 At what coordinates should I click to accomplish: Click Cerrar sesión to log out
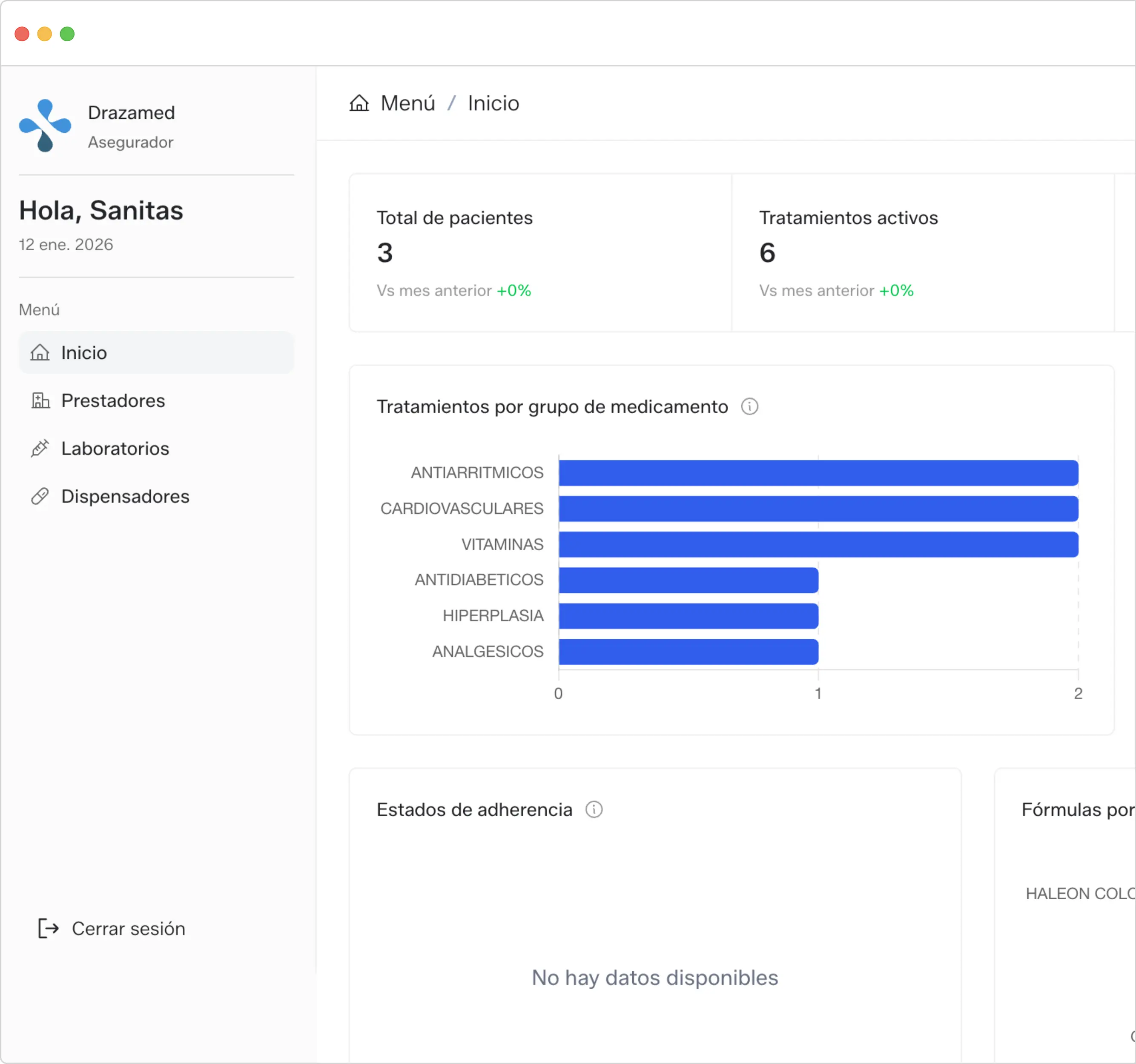(128, 929)
